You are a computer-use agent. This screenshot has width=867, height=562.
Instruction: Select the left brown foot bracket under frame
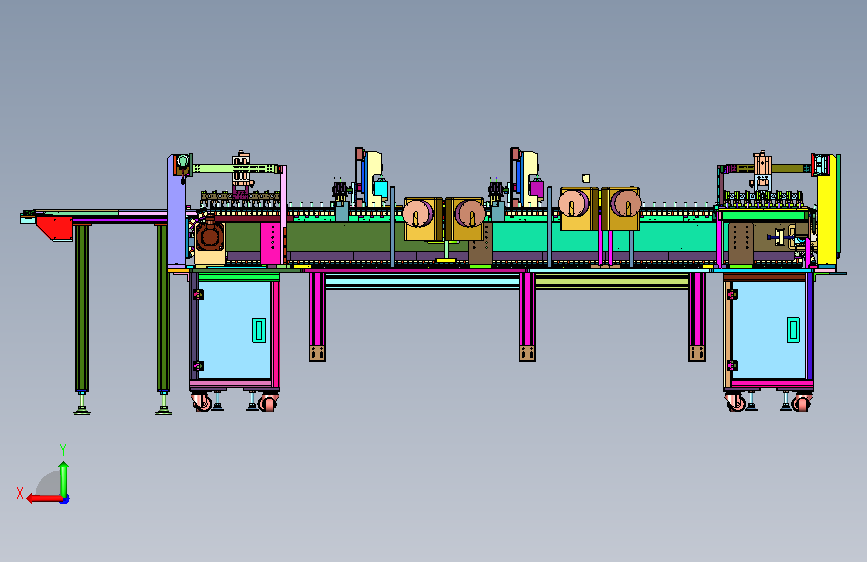click(x=317, y=353)
